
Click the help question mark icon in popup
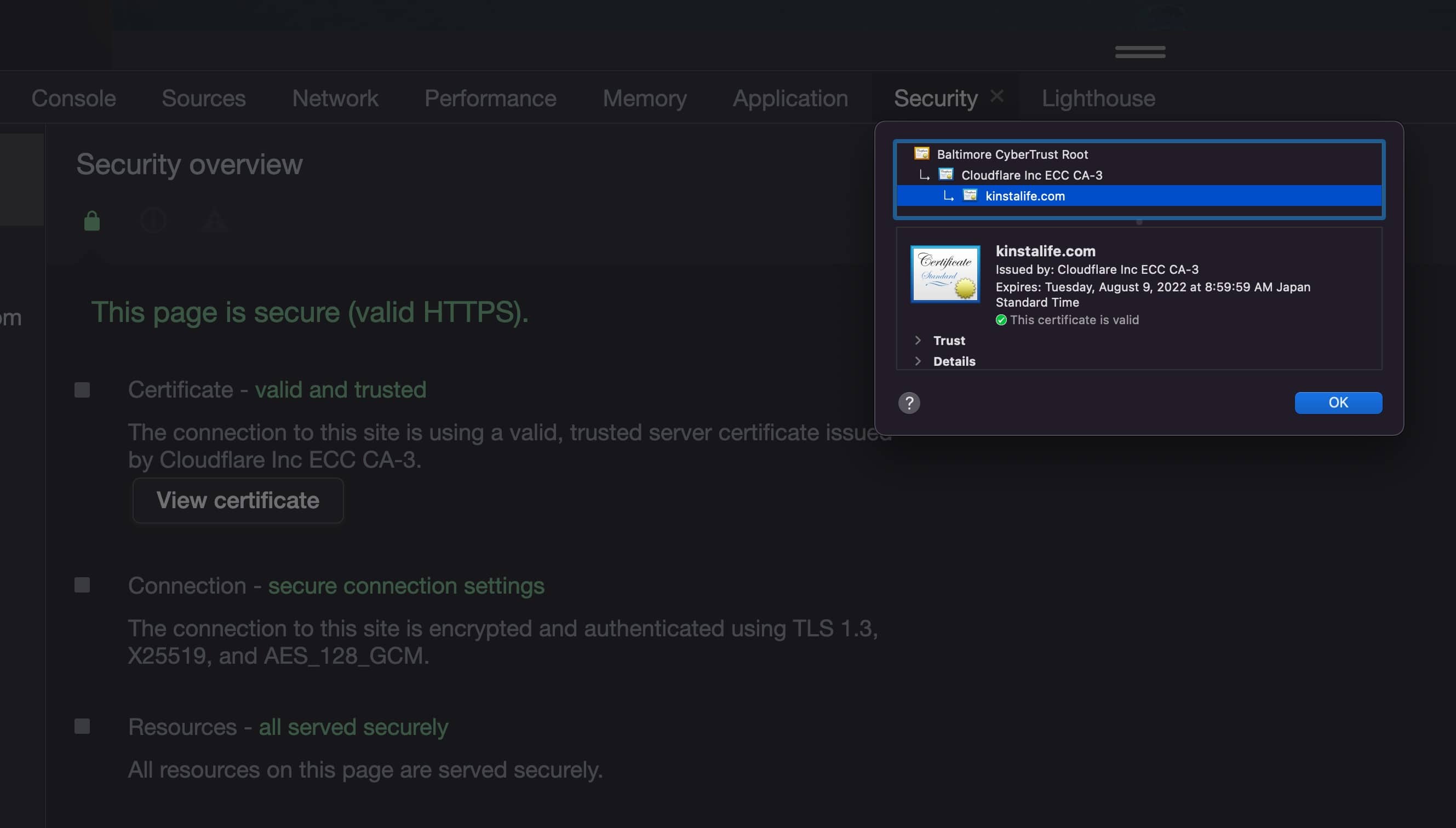909,402
